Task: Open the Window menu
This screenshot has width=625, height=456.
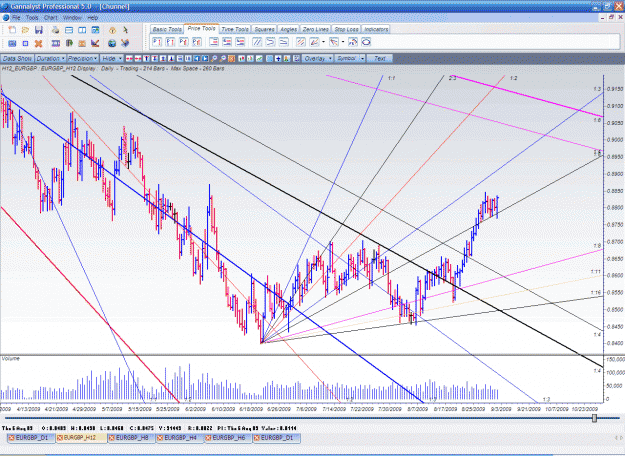Action: (72, 18)
